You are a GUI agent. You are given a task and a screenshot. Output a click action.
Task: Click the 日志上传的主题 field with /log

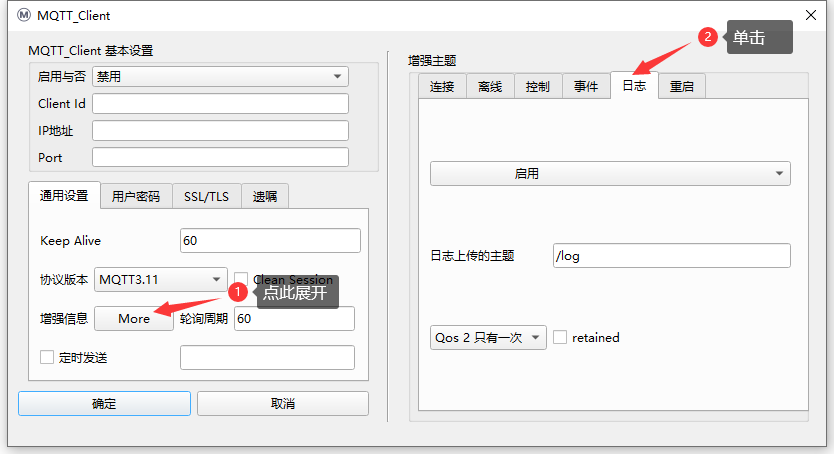tap(672, 256)
